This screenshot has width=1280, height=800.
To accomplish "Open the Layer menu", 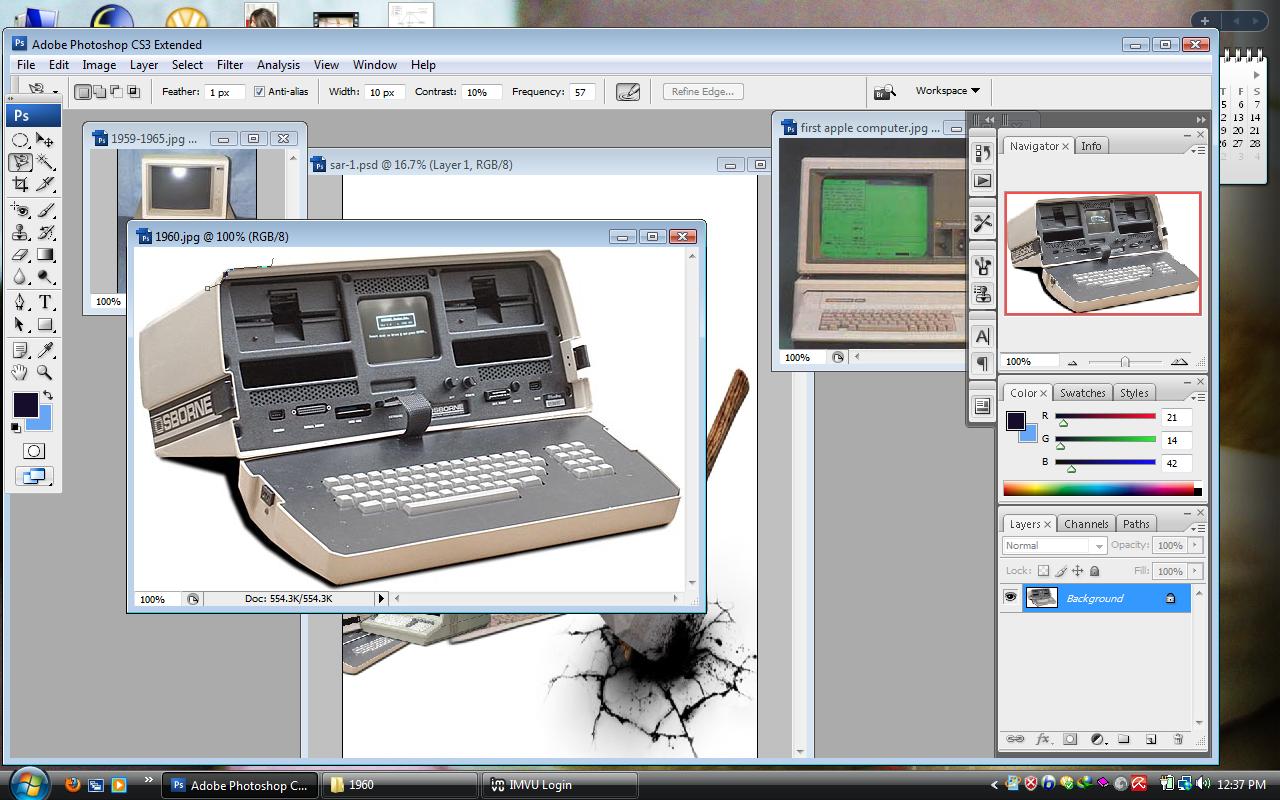I will tap(144, 65).
